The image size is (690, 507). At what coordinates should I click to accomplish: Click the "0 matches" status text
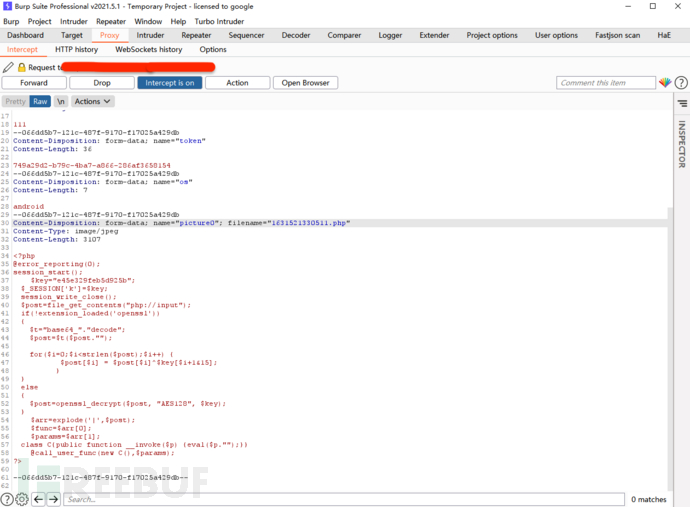pyautogui.click(x=649, y=499)
